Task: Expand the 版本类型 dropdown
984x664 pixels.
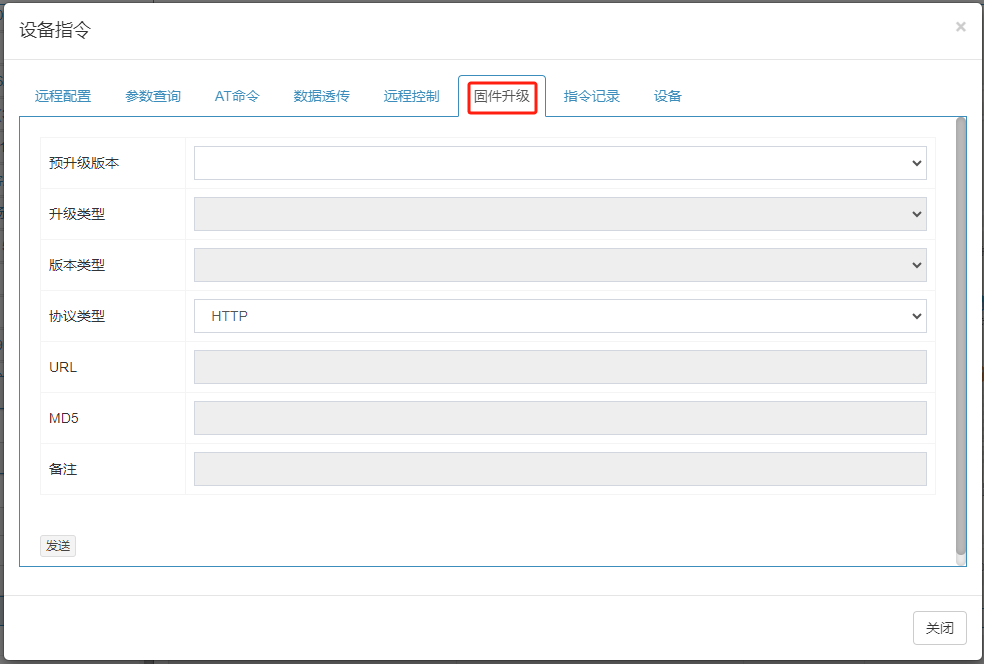Action: click(560, 265)
